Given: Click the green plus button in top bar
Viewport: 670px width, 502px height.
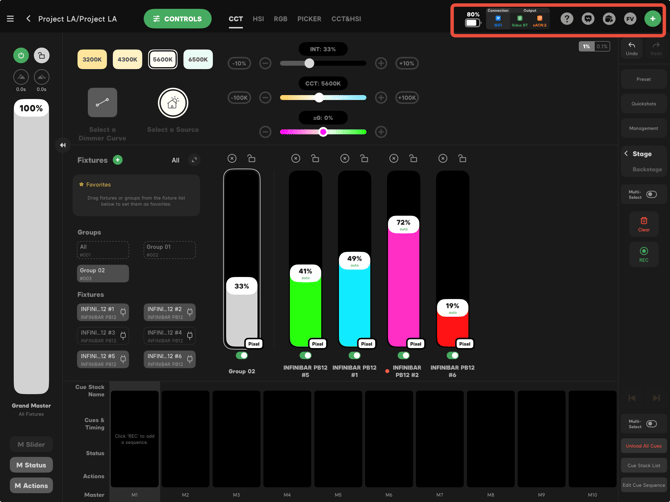Looking at the screenshot, I should 652,19.
